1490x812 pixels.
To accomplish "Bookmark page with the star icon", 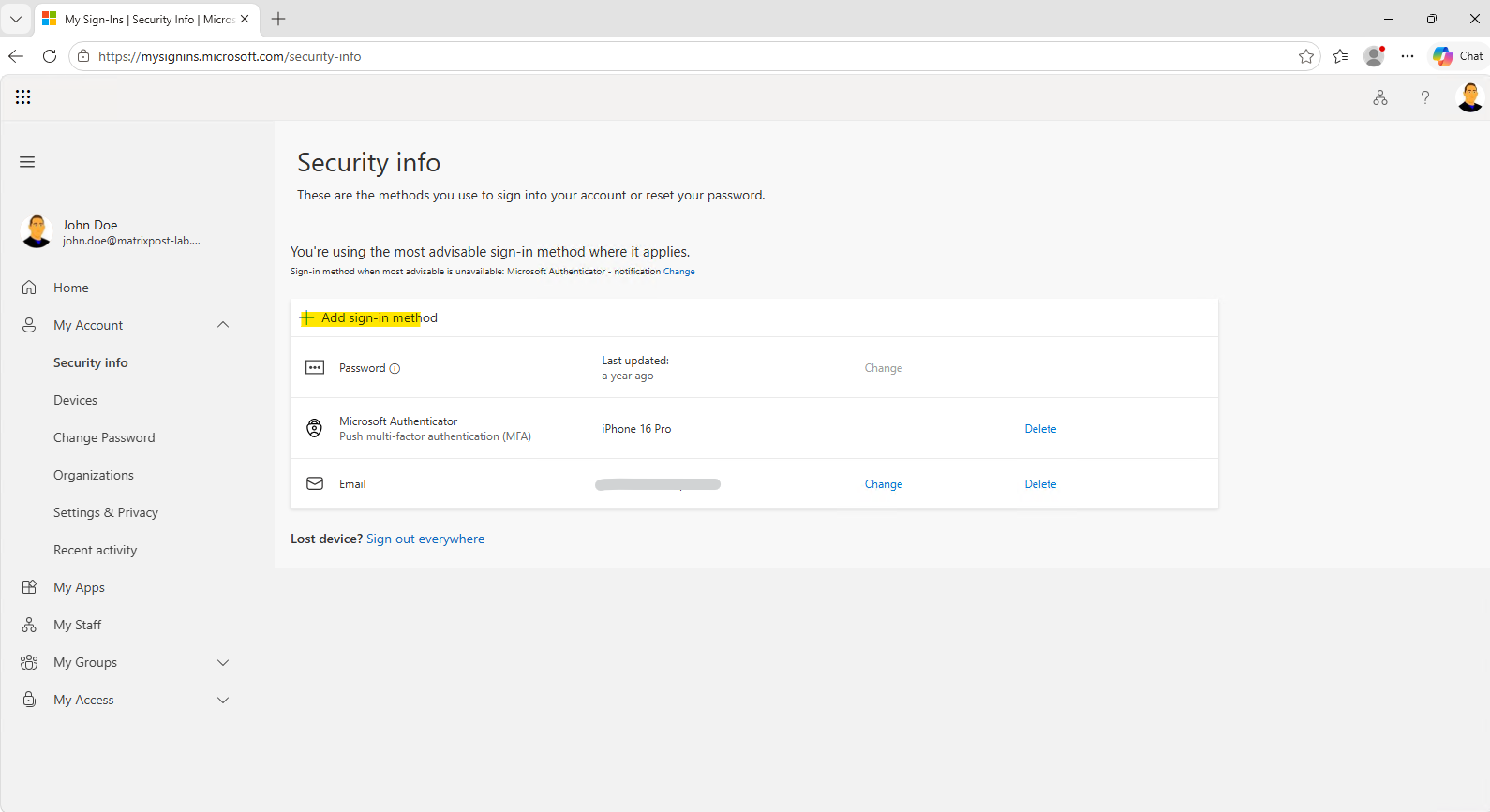I will point(1306,56).
